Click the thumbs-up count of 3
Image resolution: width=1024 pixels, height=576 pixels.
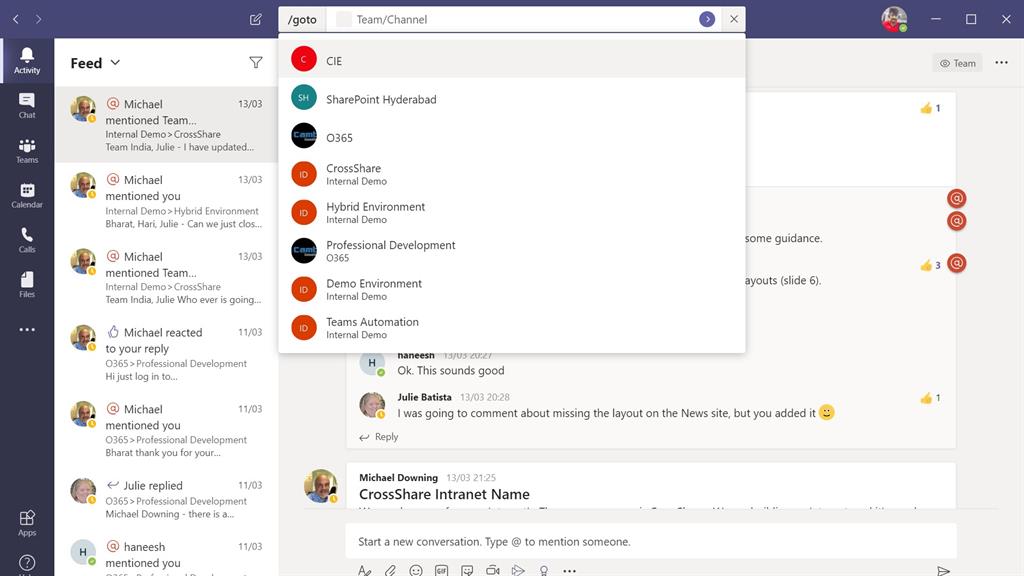point(930,265)
